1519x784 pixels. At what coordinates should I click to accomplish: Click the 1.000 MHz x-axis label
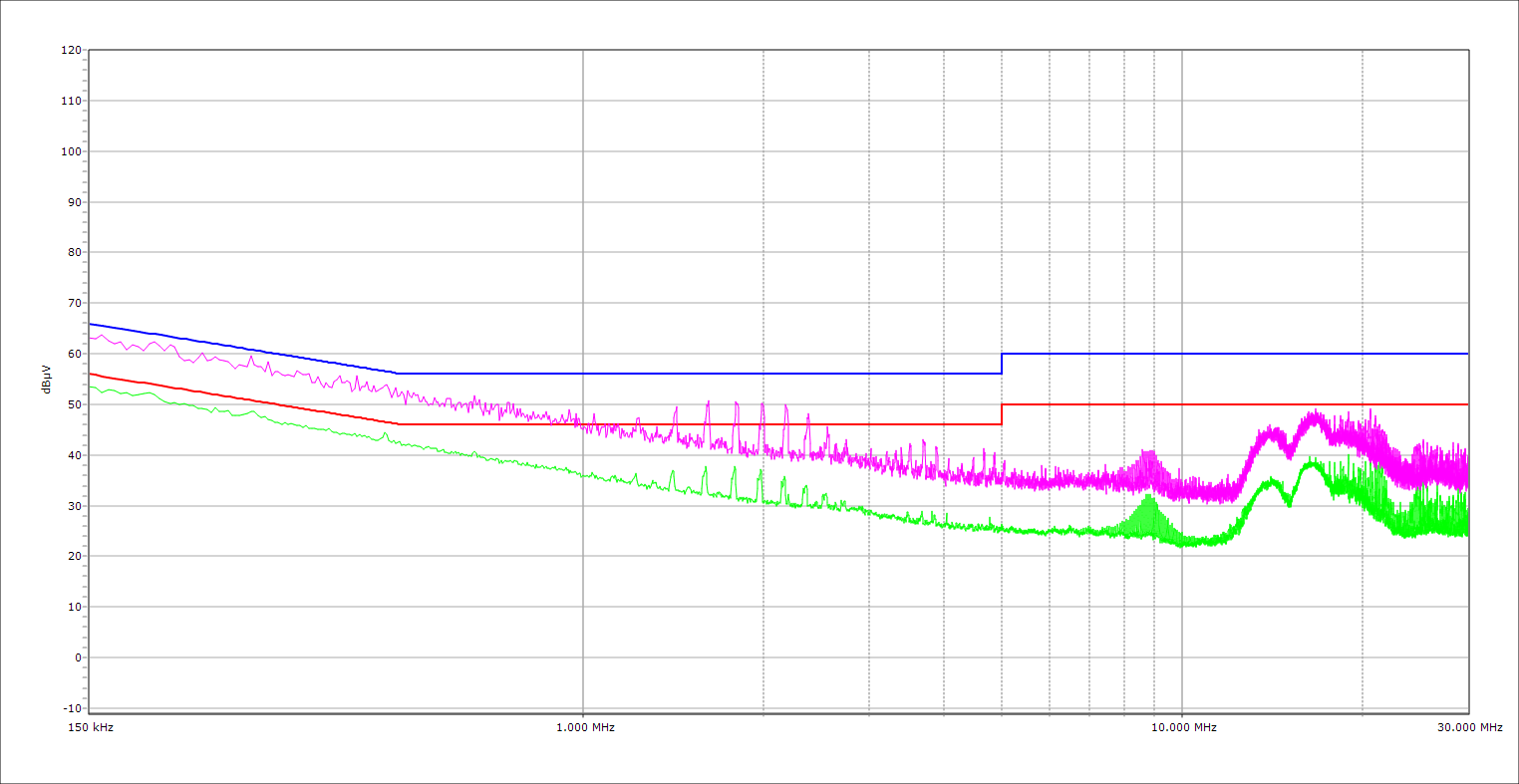click(x=583, y=727)
